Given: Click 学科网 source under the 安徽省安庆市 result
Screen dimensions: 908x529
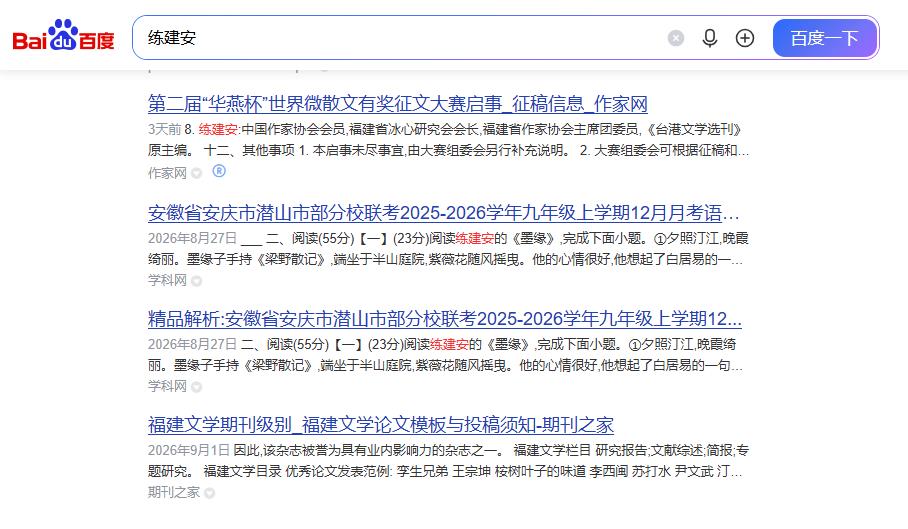Looking at the screenshot, I should [x=167, y=280].
